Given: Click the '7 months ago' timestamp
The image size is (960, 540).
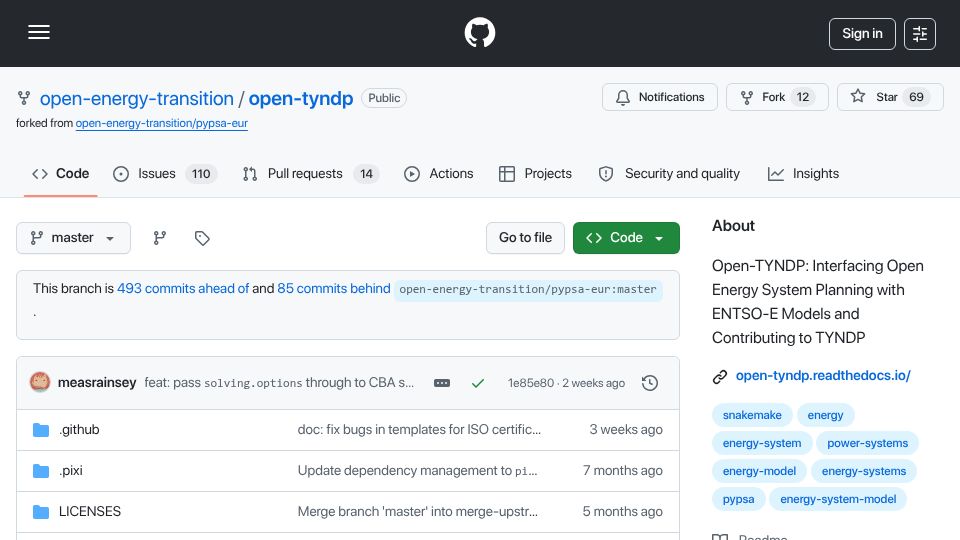Looking at the screenshot, I should 623,471.
